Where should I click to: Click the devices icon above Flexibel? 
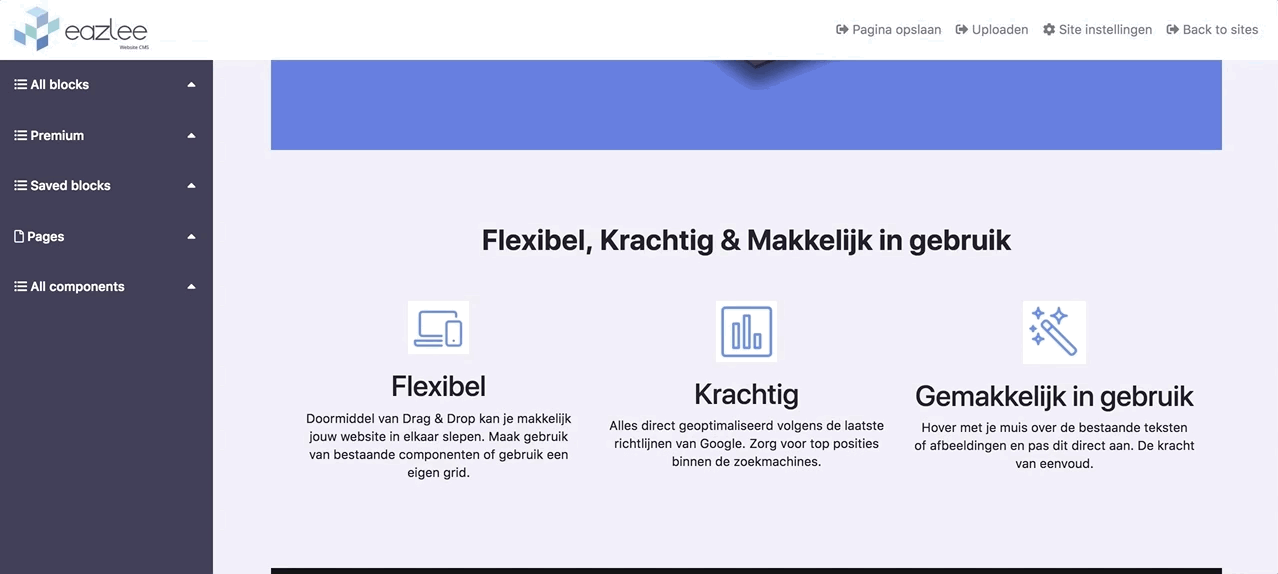[x=438, y=328]
